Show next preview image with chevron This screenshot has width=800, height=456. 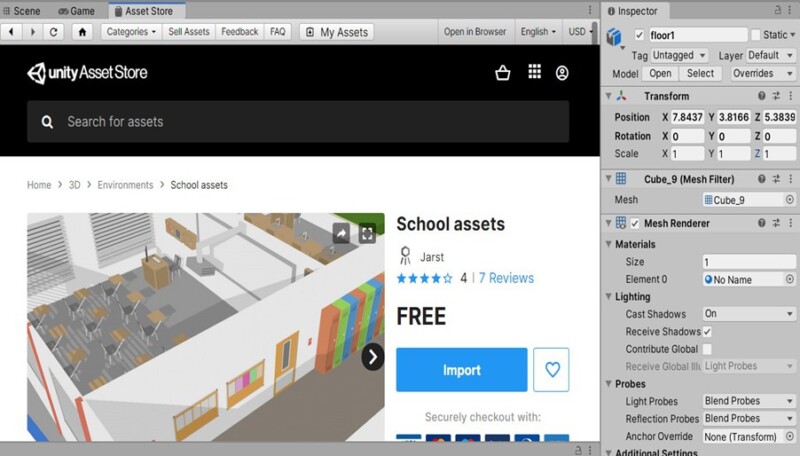[x=373, y=357]
